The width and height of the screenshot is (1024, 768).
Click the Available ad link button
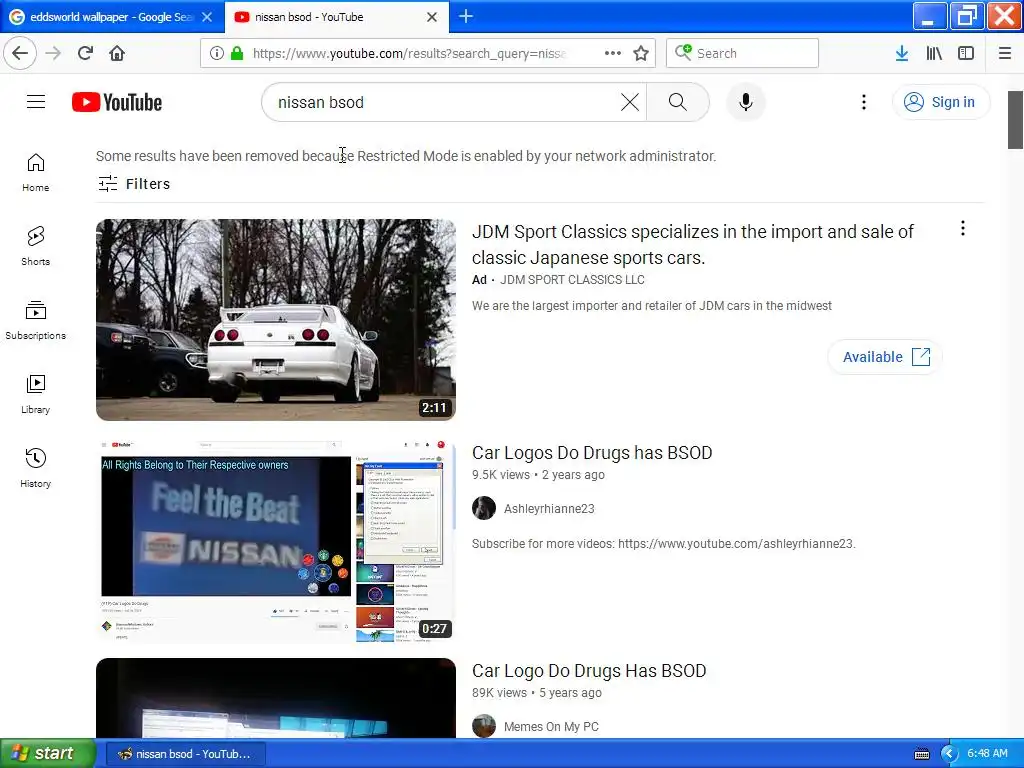(885, 357)
